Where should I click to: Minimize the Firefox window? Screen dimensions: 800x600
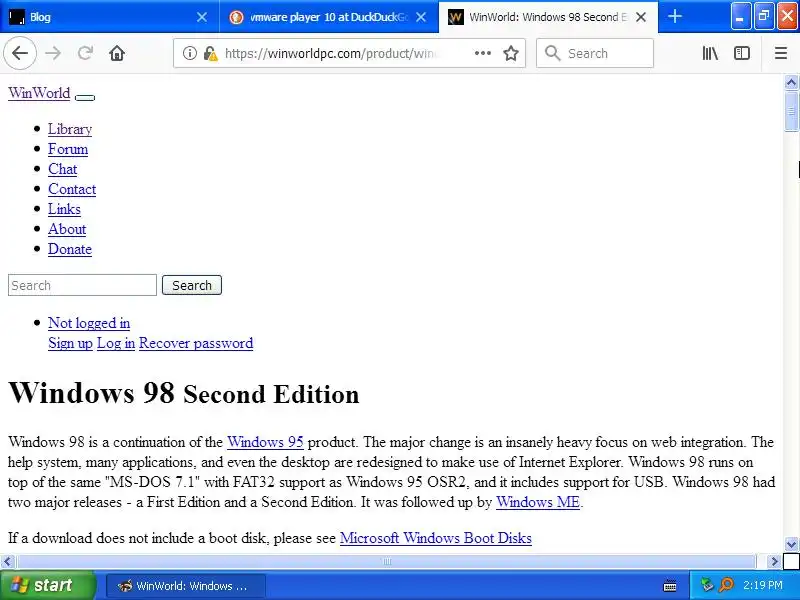740,16
